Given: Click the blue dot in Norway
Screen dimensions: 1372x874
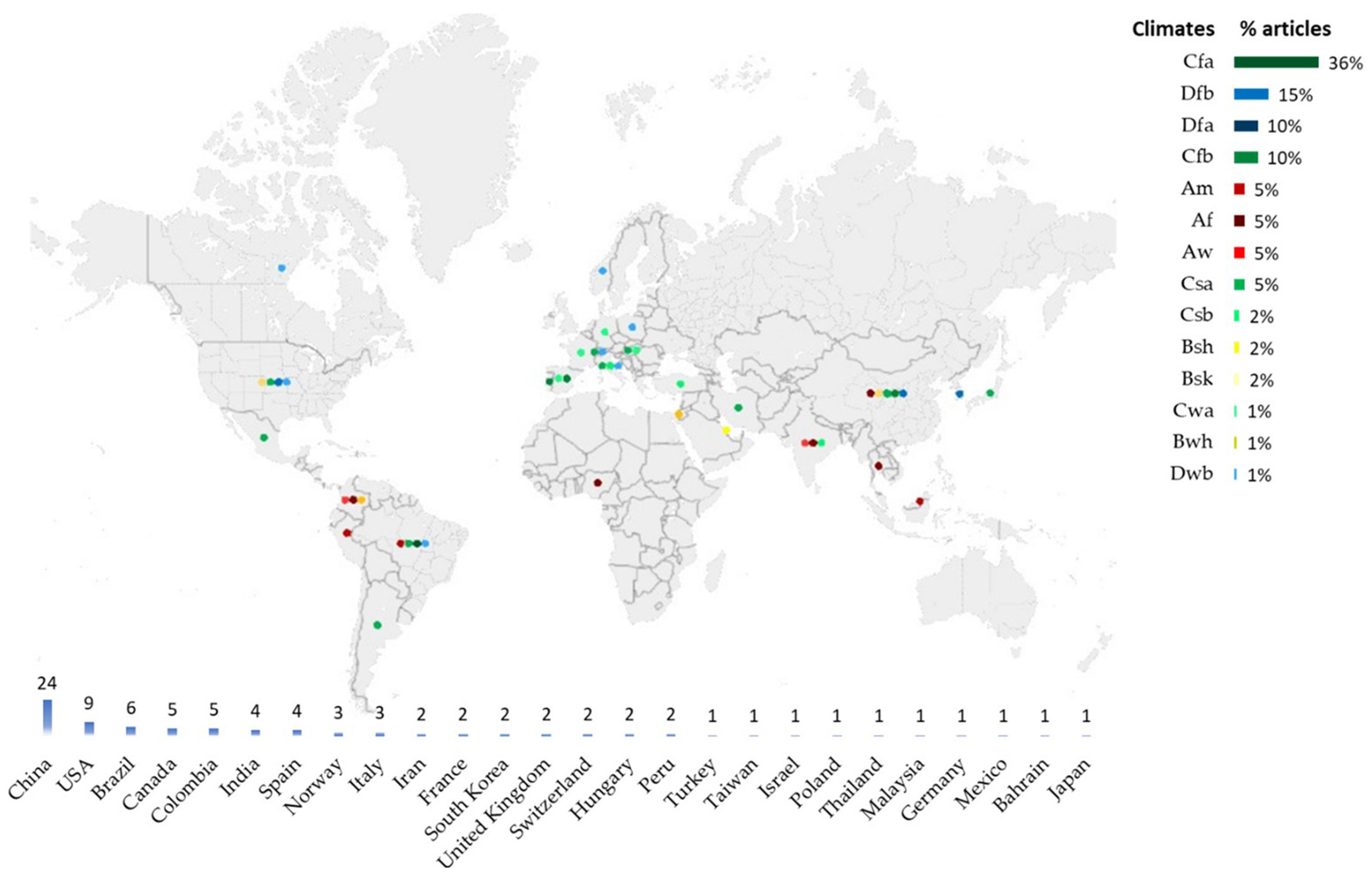Looking at the screenshot, I should pos(603,271).
